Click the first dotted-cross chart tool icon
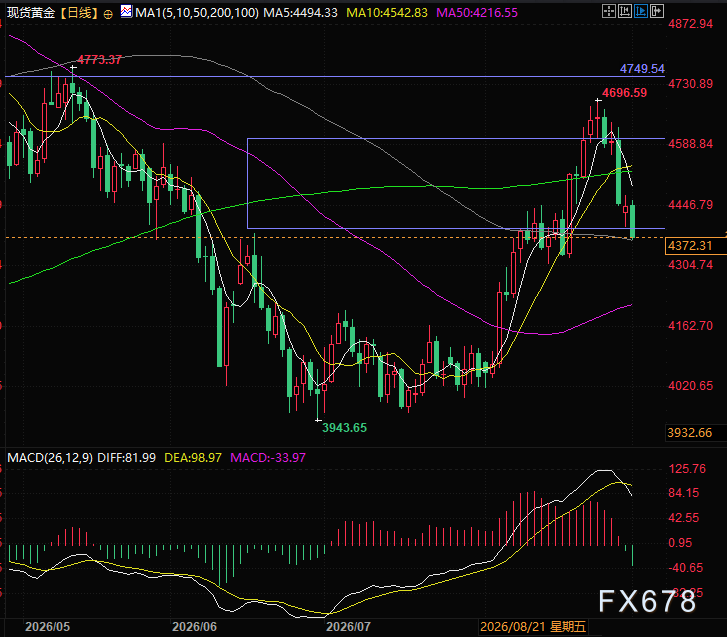Screen dimensions: 727x637 click(x=608, y=11)
